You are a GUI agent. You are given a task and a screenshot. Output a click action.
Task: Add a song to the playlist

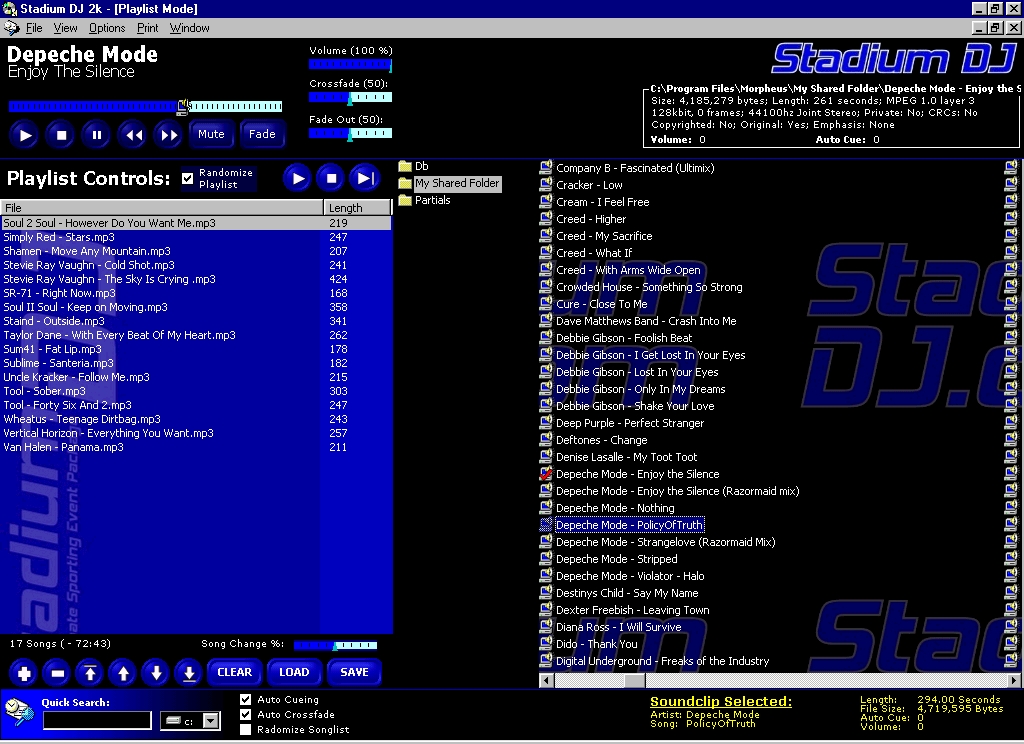[22, 672]
